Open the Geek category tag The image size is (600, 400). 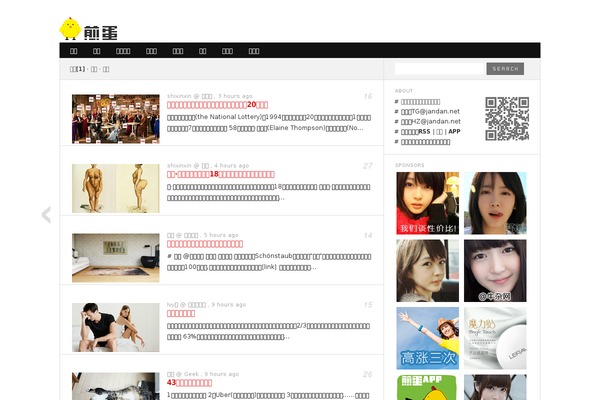click(191, 374)
